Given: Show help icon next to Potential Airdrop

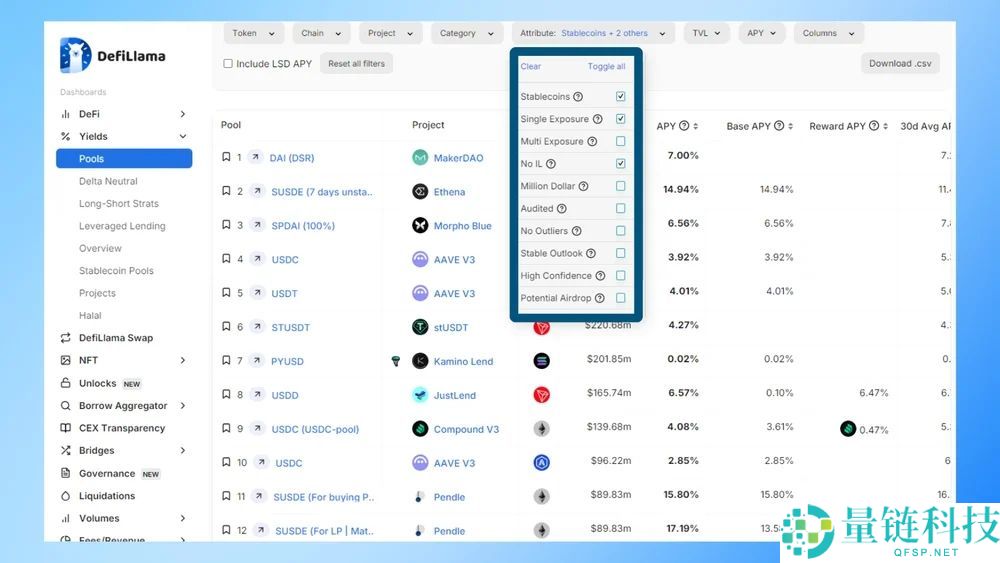Looking at the screenshot, I should point(599,298).
